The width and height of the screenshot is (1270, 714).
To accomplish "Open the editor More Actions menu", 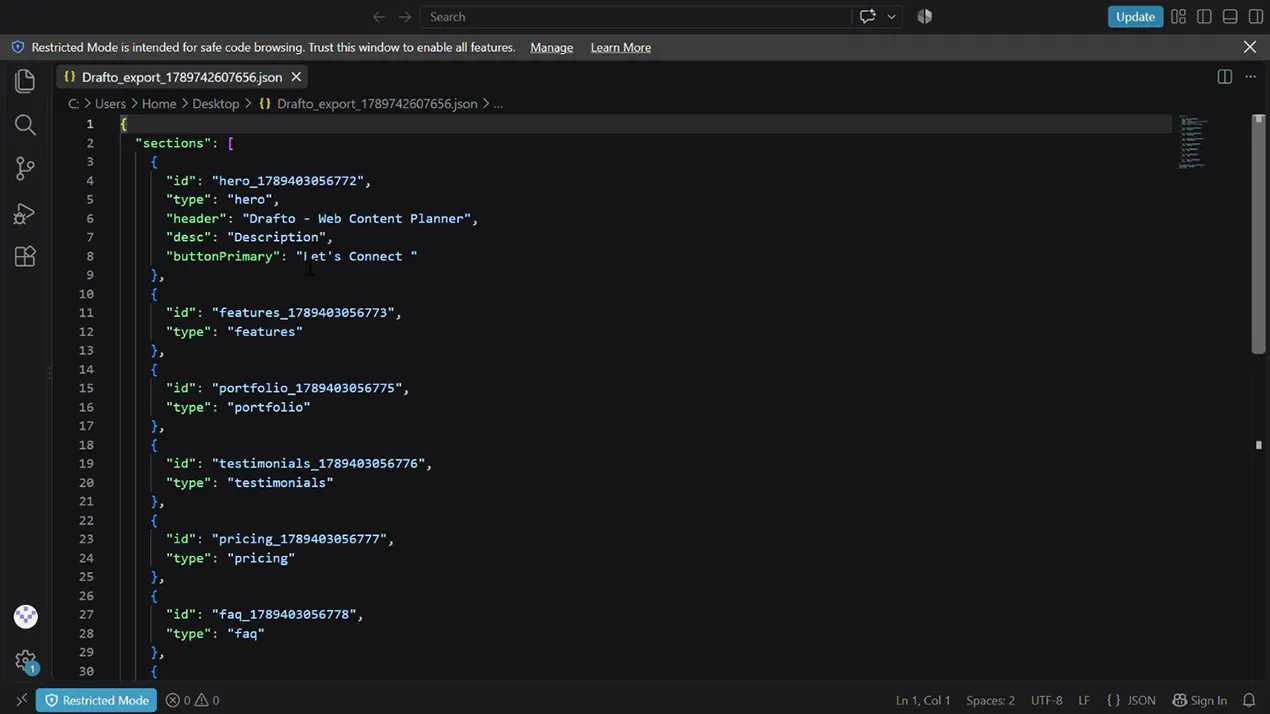I will [x=1250, y=77].
